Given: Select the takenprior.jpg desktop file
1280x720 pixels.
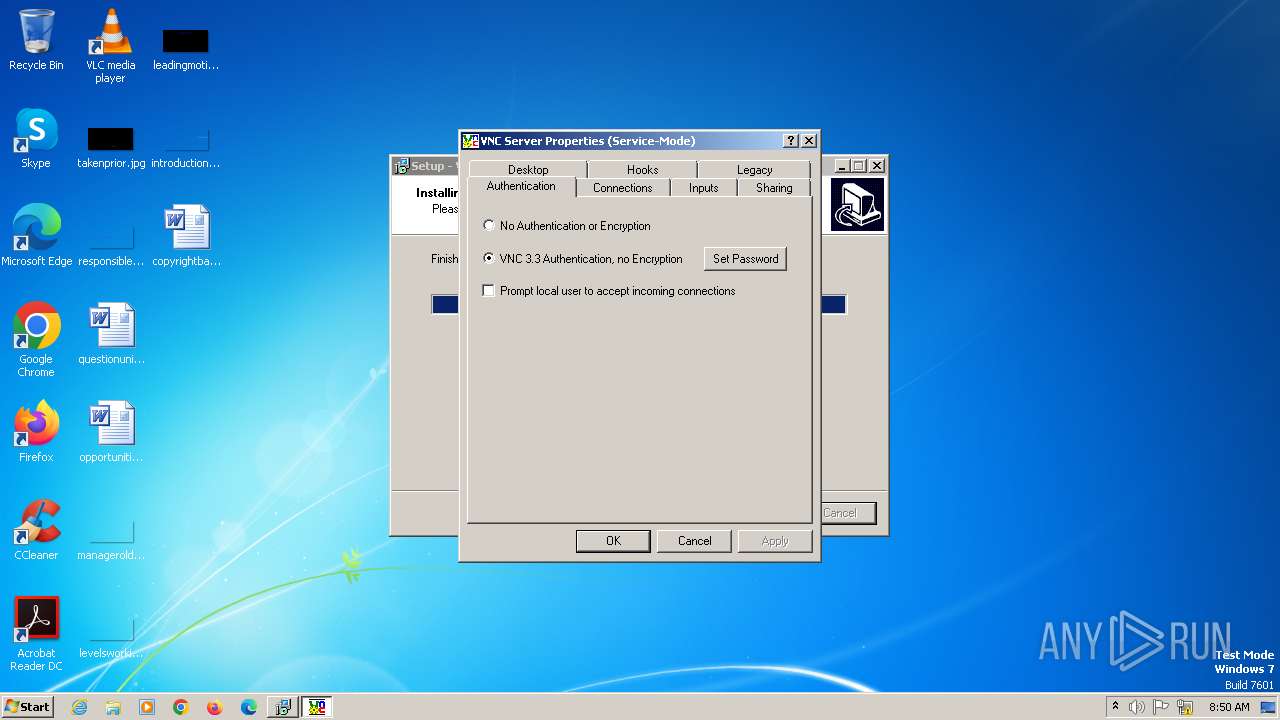Looking at the screenshot, I should tap(111, 147).
